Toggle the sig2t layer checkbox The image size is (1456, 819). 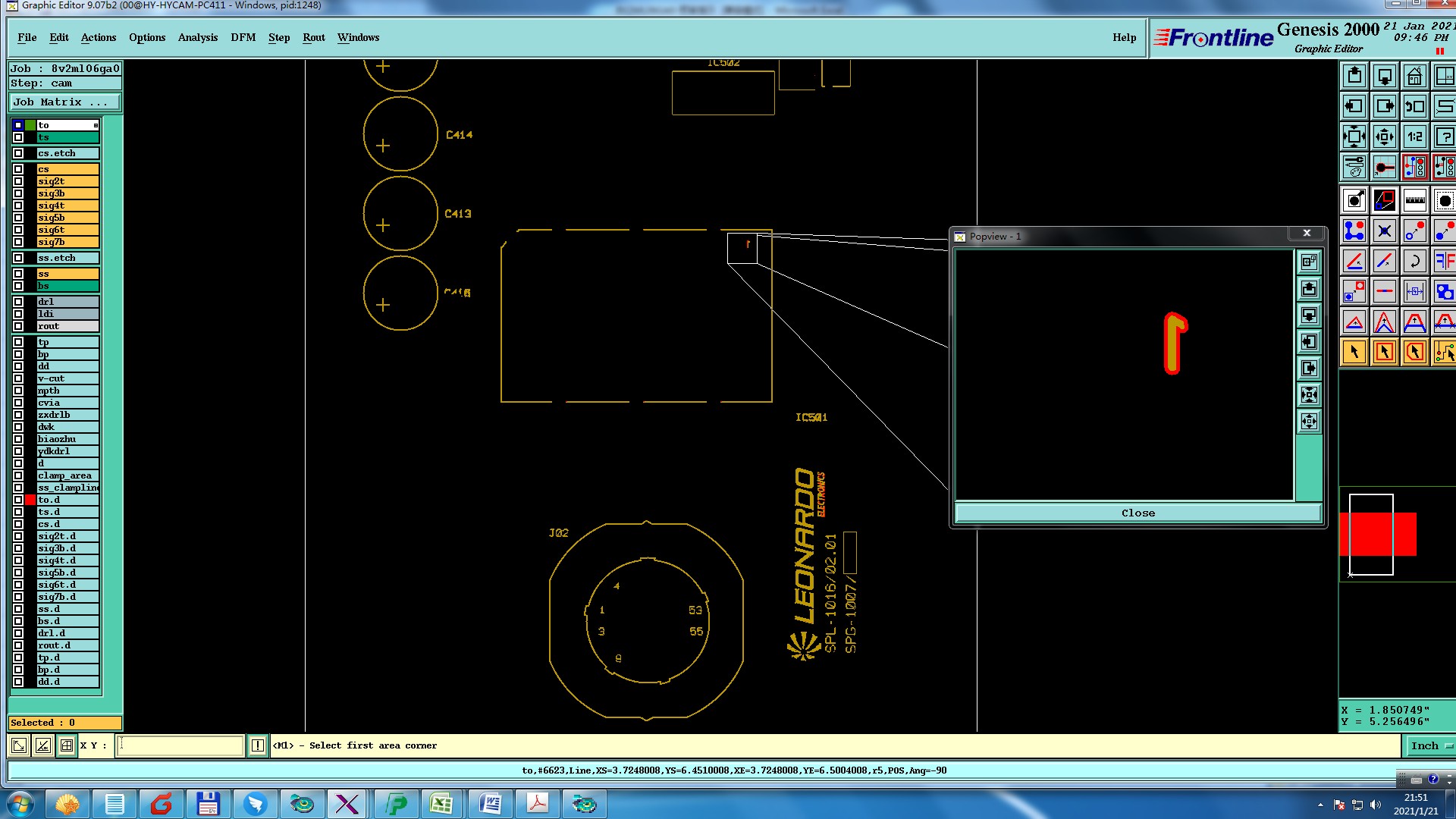coord(18,181)
